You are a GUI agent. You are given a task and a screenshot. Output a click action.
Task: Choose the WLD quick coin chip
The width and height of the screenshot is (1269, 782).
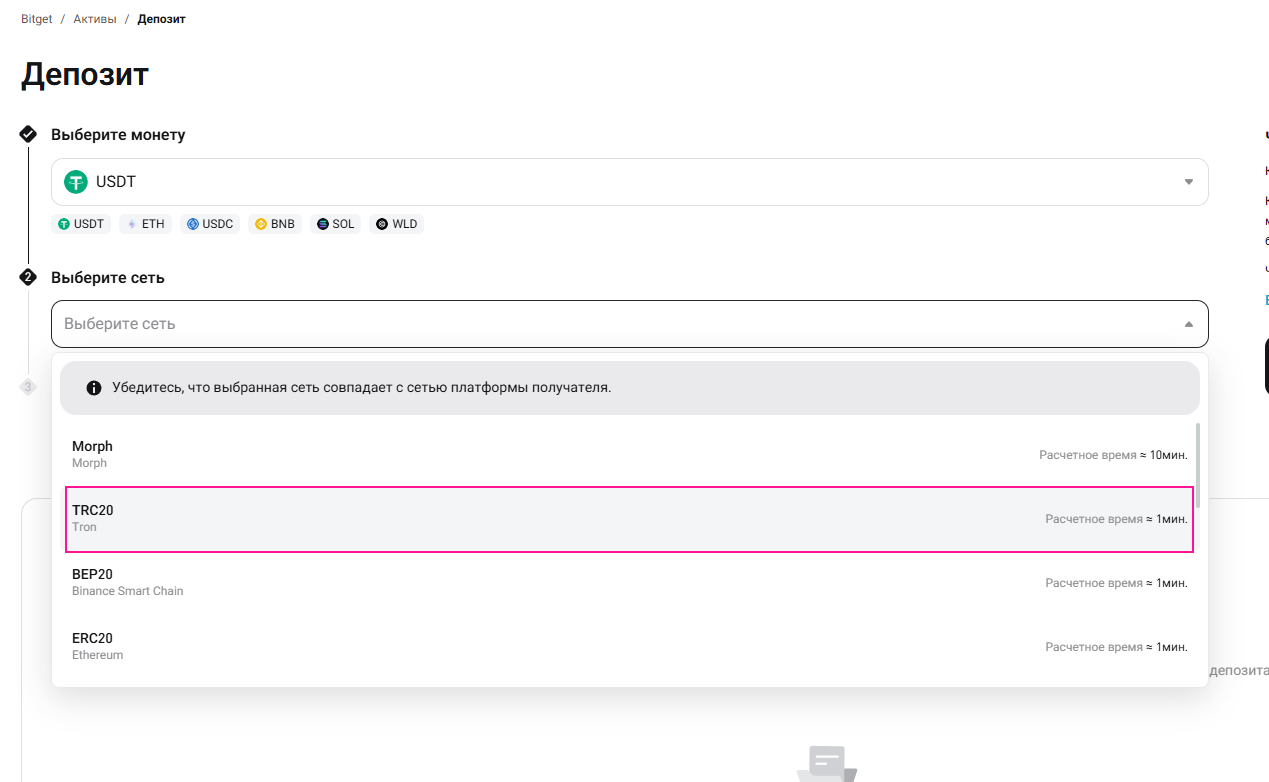(x=396, y=224)
